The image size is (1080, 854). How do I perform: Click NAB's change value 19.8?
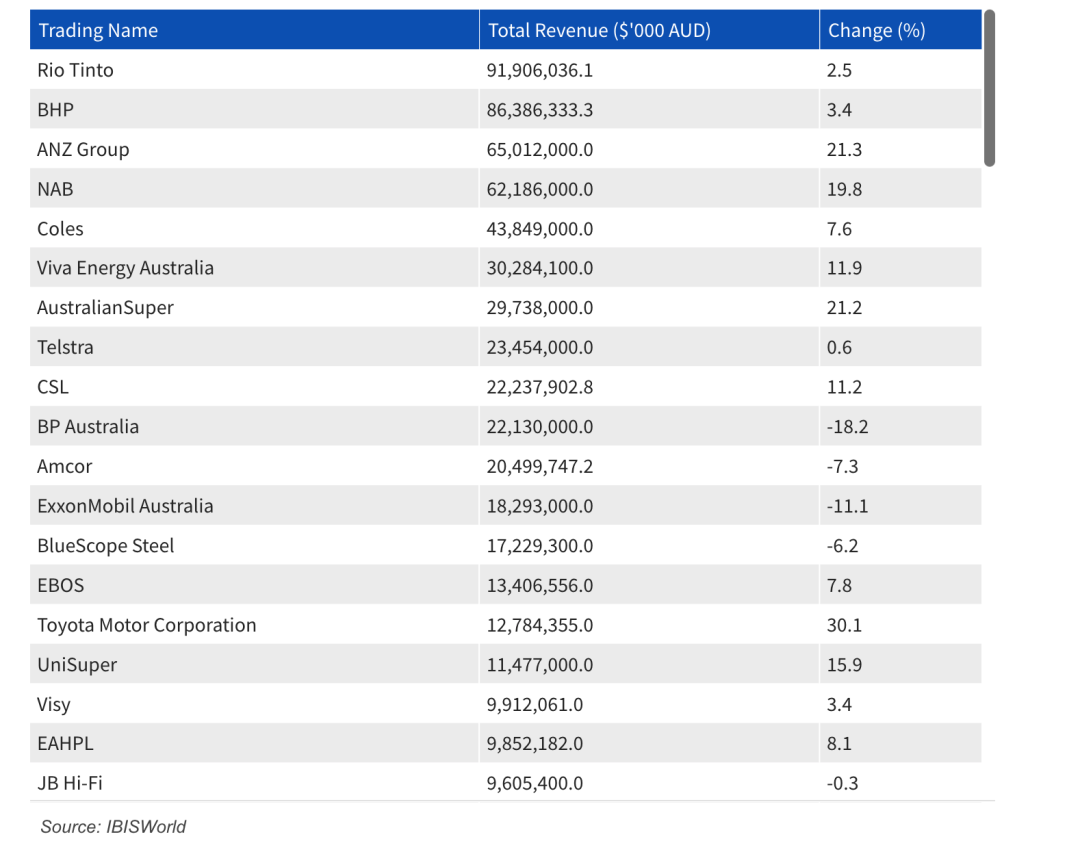tap(844, 189)
